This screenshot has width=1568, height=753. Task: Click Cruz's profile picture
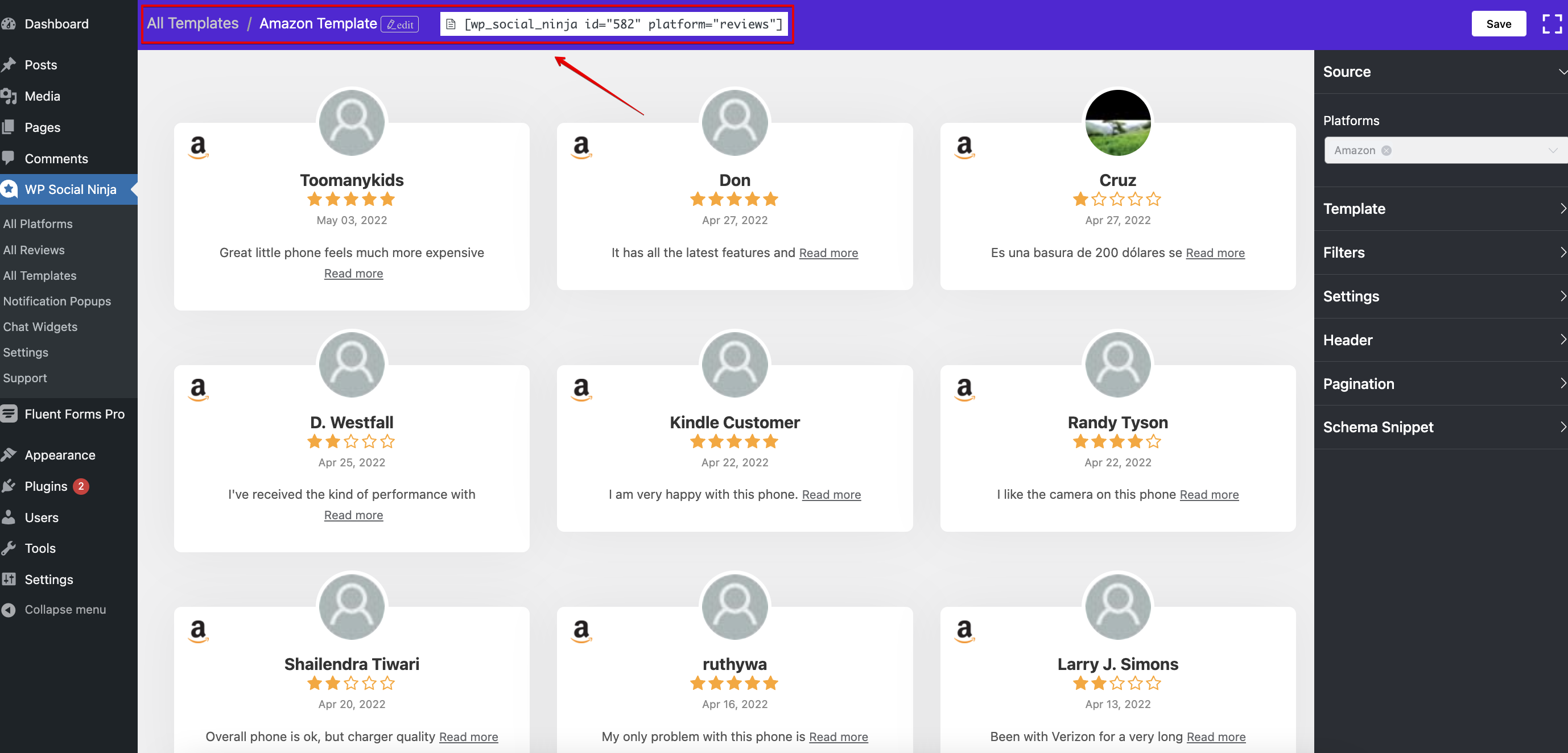pyautogui.click(x=1117, y=122)
